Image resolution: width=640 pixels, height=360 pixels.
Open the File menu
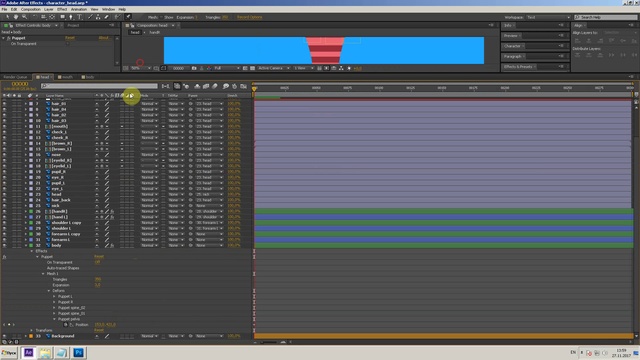pos(4,9)
